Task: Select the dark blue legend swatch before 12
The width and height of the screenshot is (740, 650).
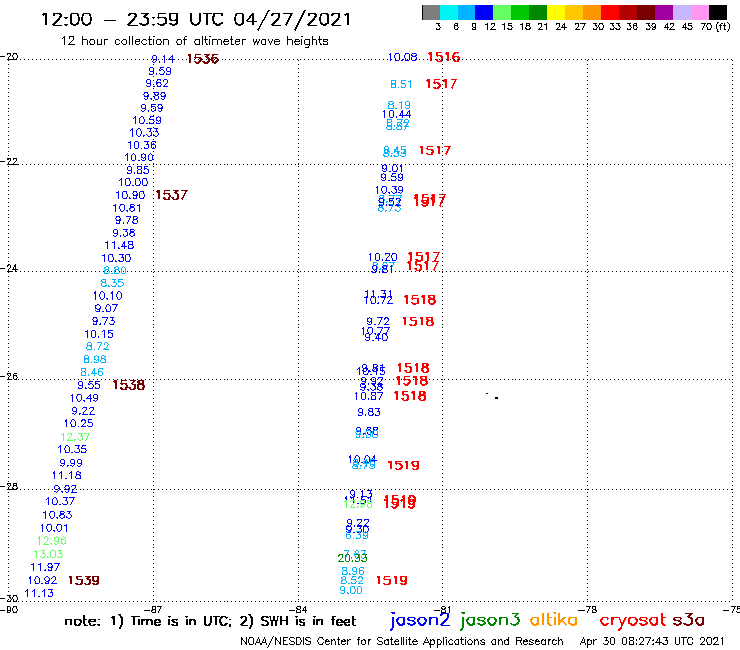Action: pos(484,12)
